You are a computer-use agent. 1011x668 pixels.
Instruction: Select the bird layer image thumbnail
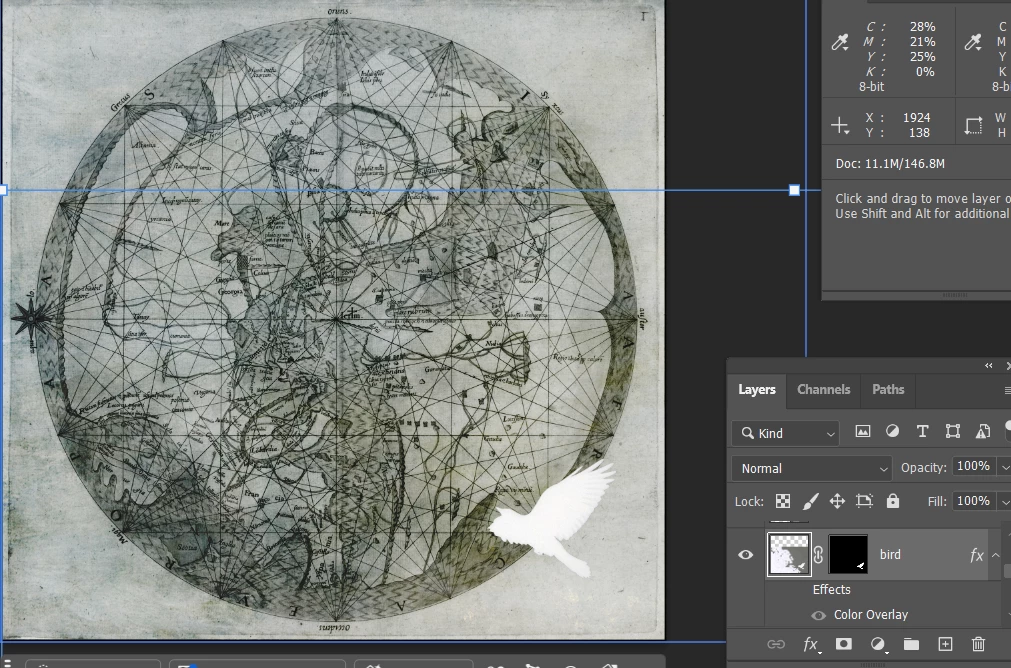[789, 555]
